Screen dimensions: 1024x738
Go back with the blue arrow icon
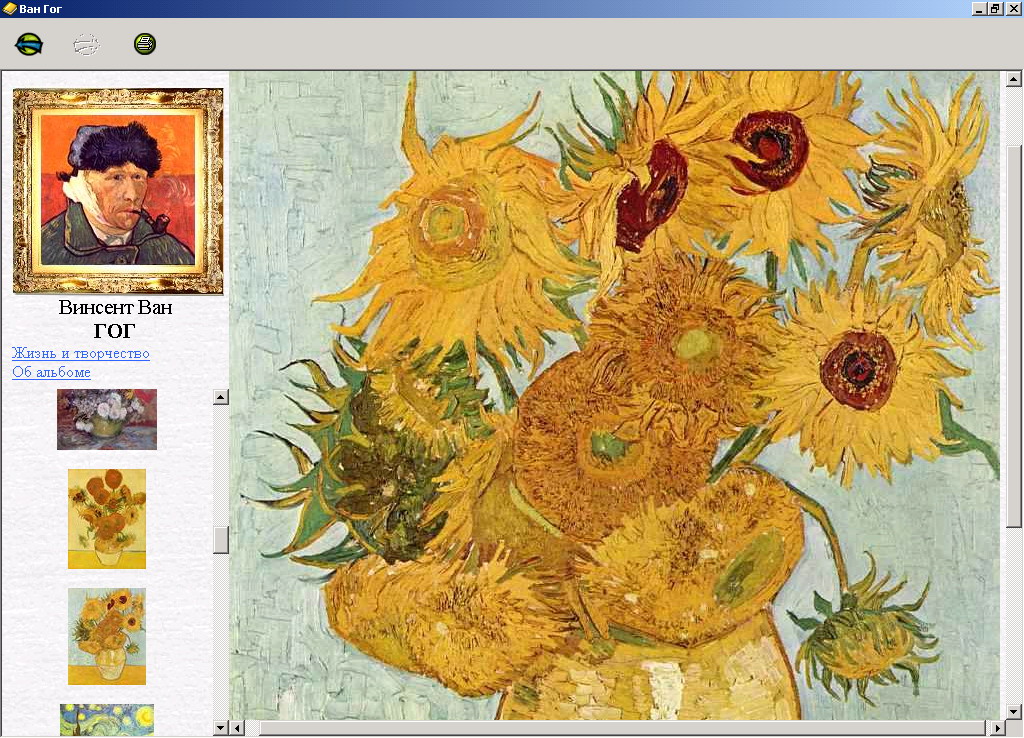click(29, 44)
